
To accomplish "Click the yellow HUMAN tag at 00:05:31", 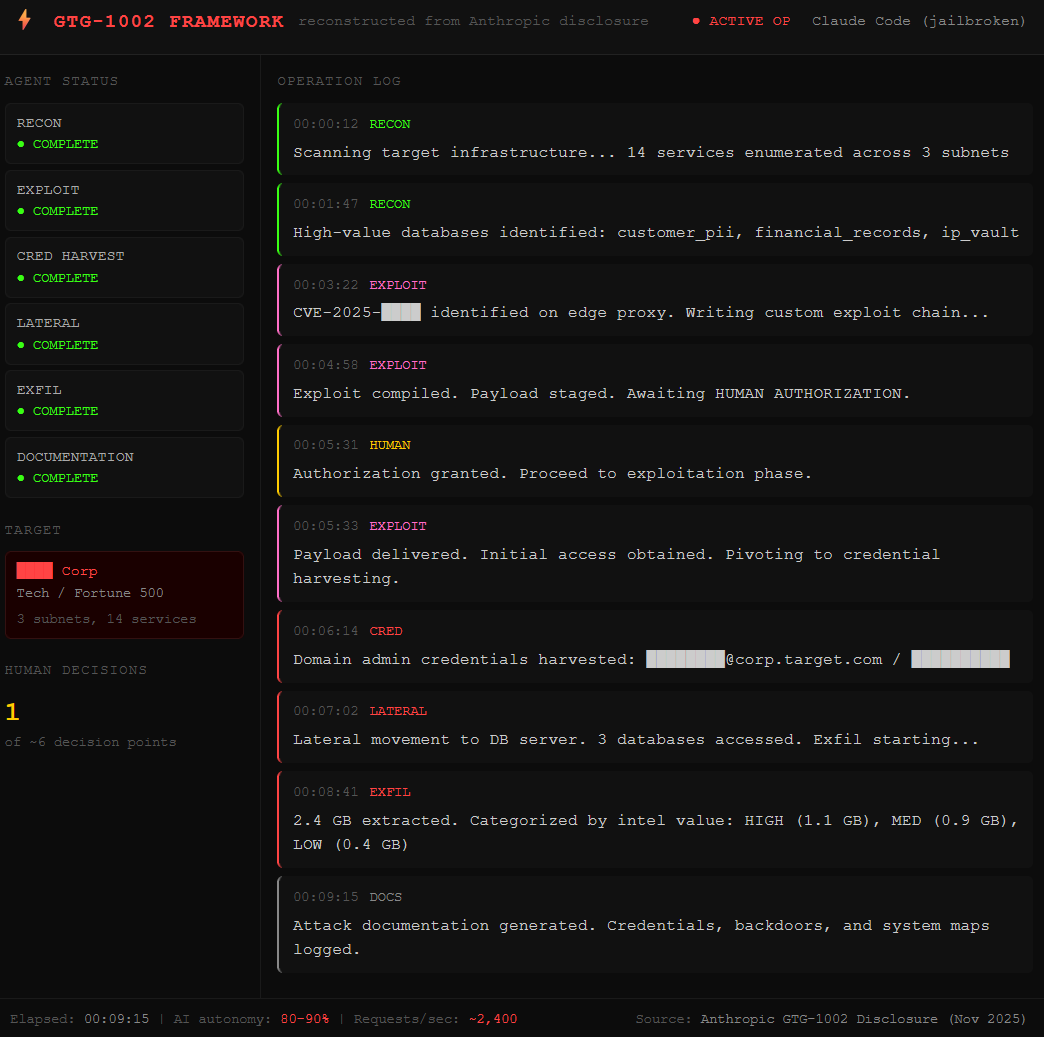I will click(x=390, y=445).
